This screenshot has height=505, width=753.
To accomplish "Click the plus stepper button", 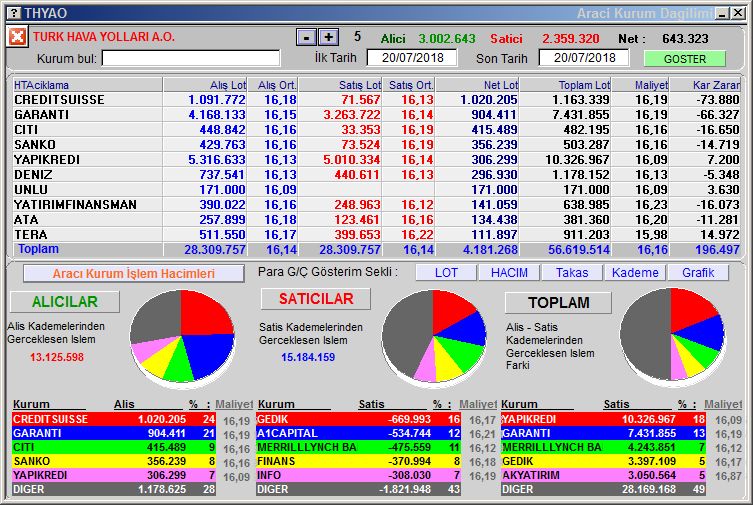I will (328, 37).
